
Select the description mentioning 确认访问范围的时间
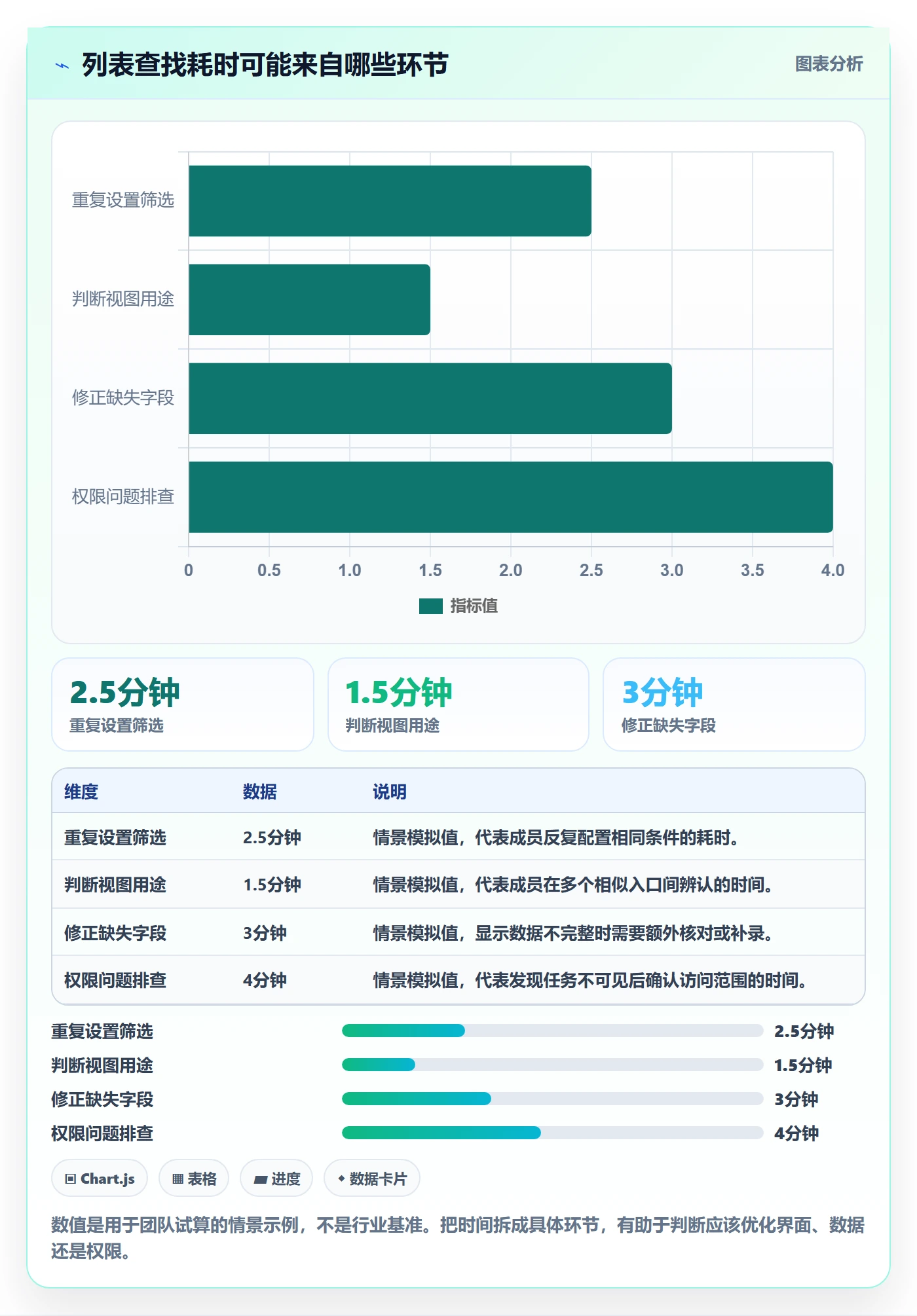[589, 980]
